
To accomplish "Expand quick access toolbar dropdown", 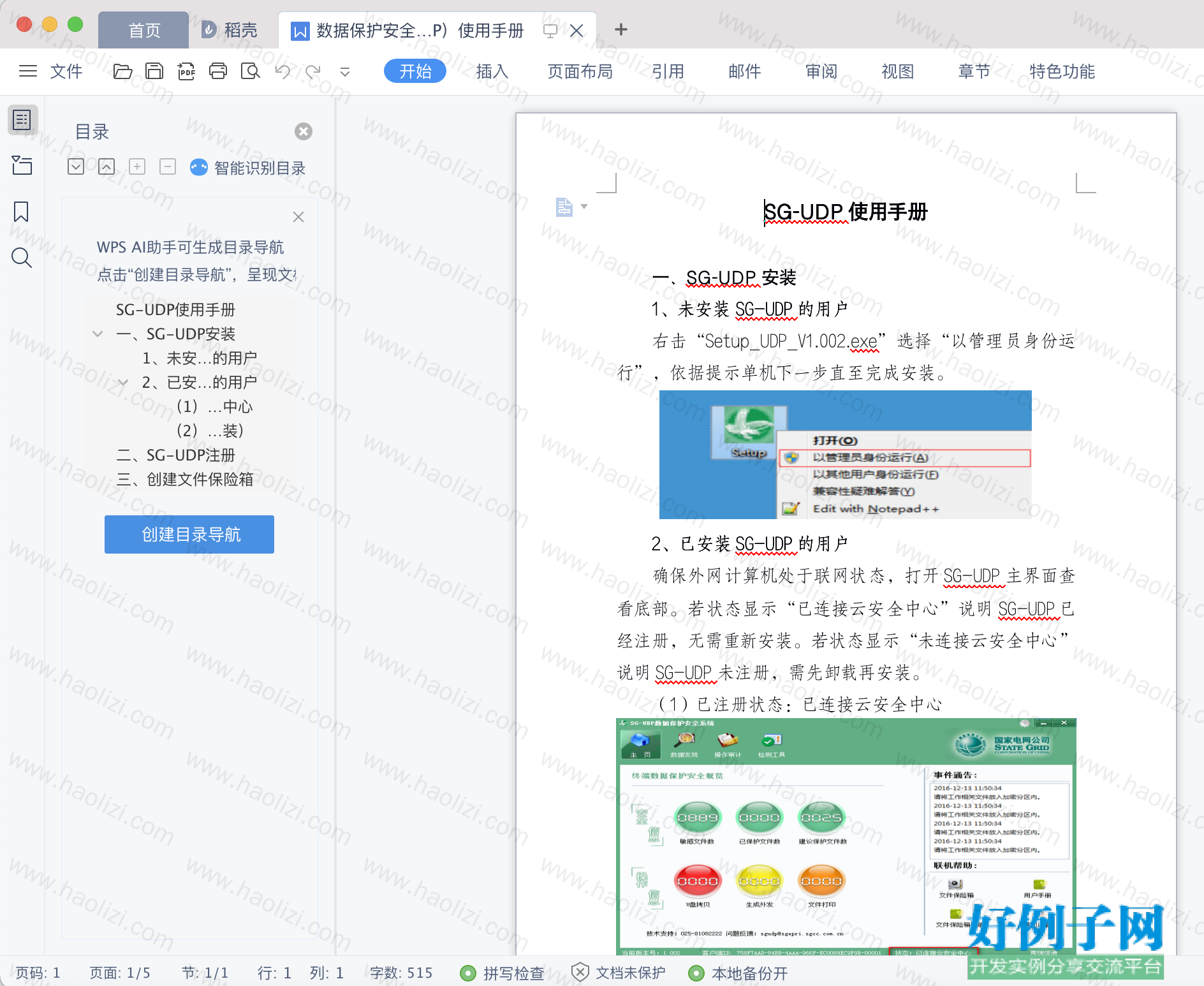I will 345,72.
